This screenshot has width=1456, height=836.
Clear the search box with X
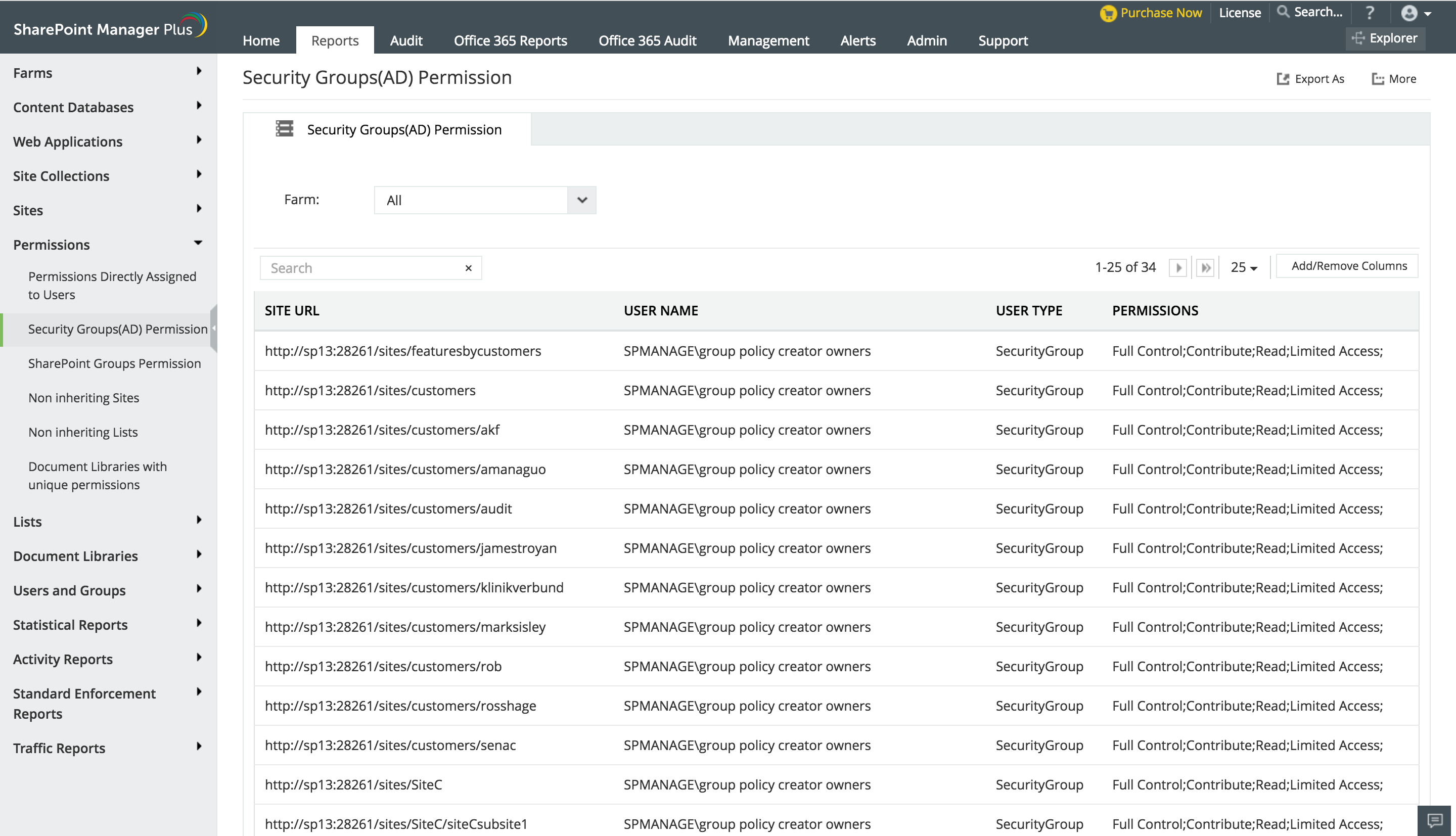coord(469,268)
